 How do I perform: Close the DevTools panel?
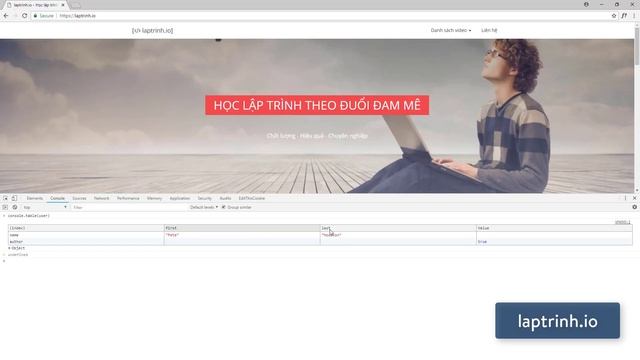(634, 198)
